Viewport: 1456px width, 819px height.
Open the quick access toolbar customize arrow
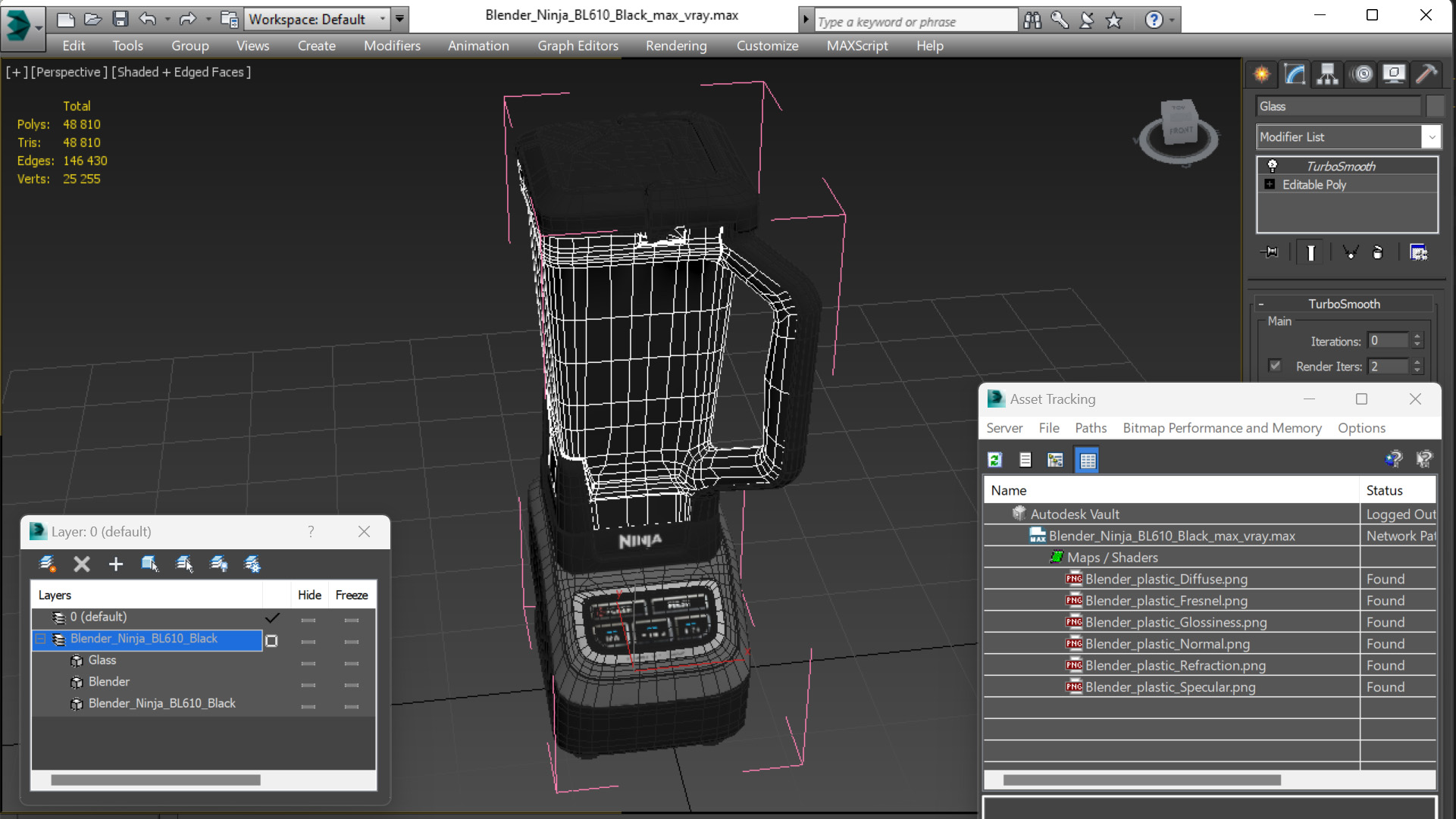(x=400, y=19)
